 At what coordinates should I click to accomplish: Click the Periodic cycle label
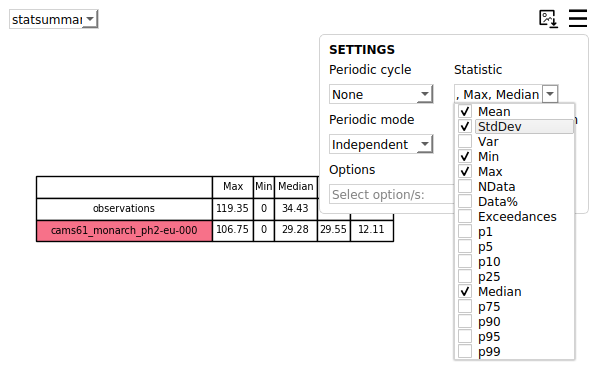[370, 70]
